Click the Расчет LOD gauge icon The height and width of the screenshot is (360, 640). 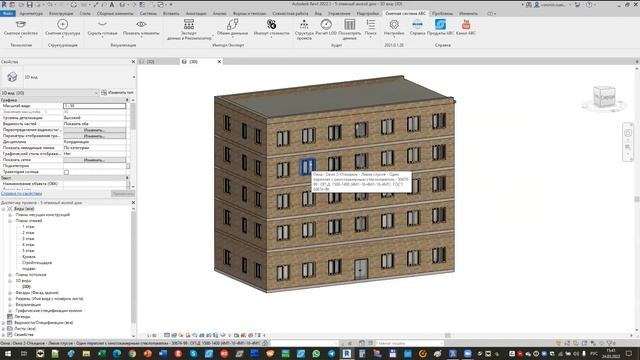click(x=326, y=24)
